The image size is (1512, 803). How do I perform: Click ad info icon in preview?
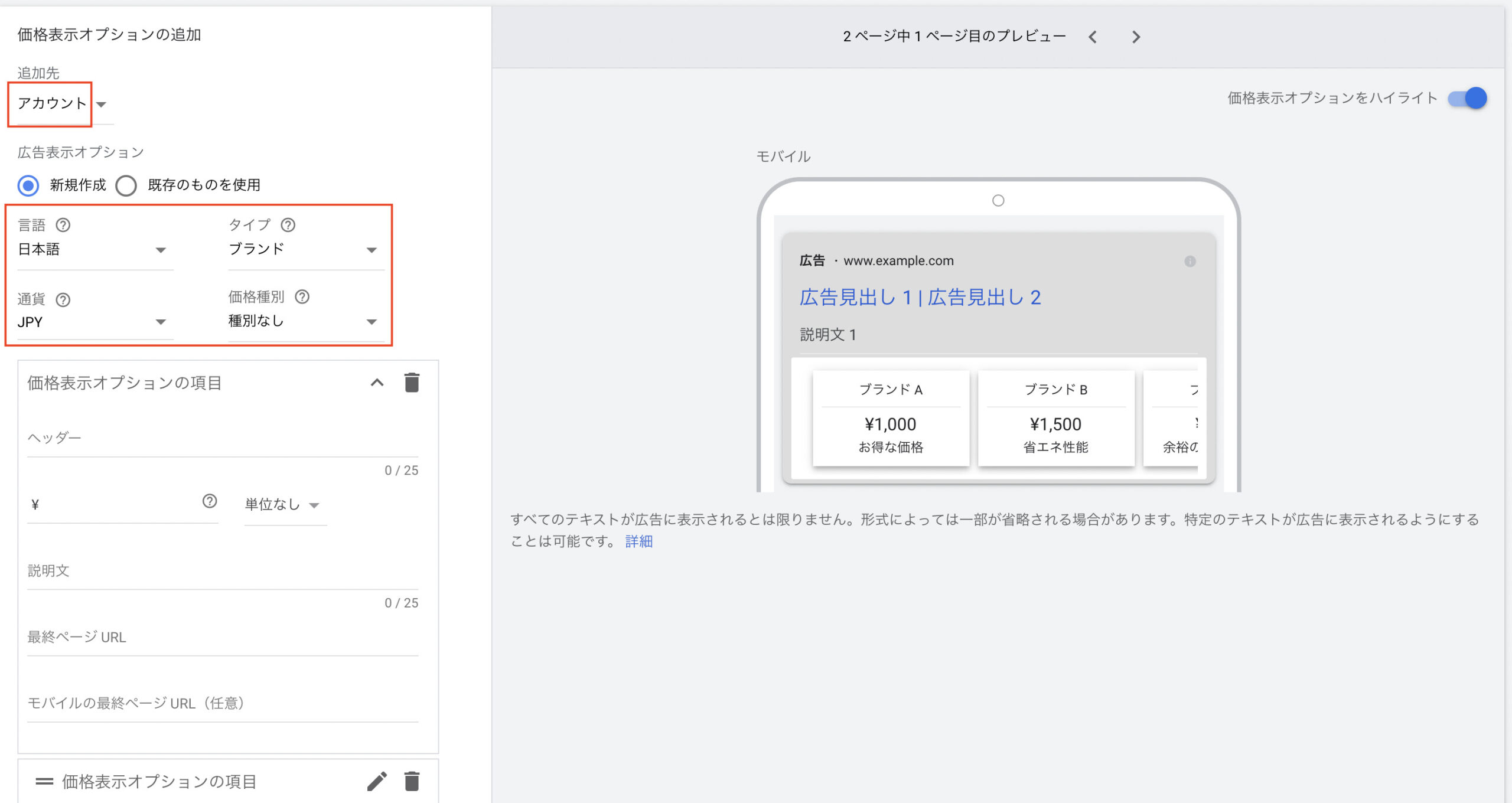(1190, 261)
